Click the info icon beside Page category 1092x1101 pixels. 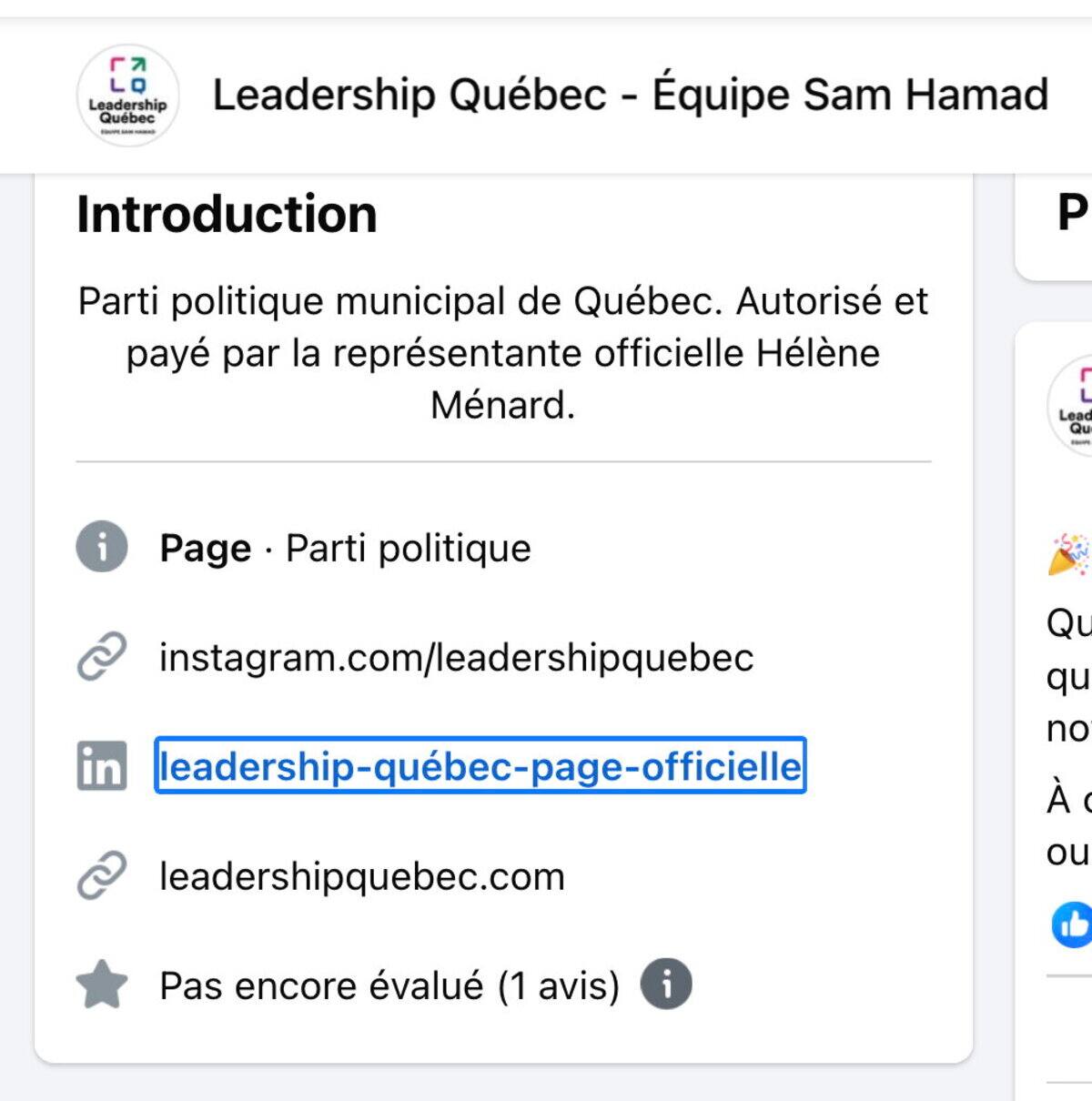pos(102,547)
